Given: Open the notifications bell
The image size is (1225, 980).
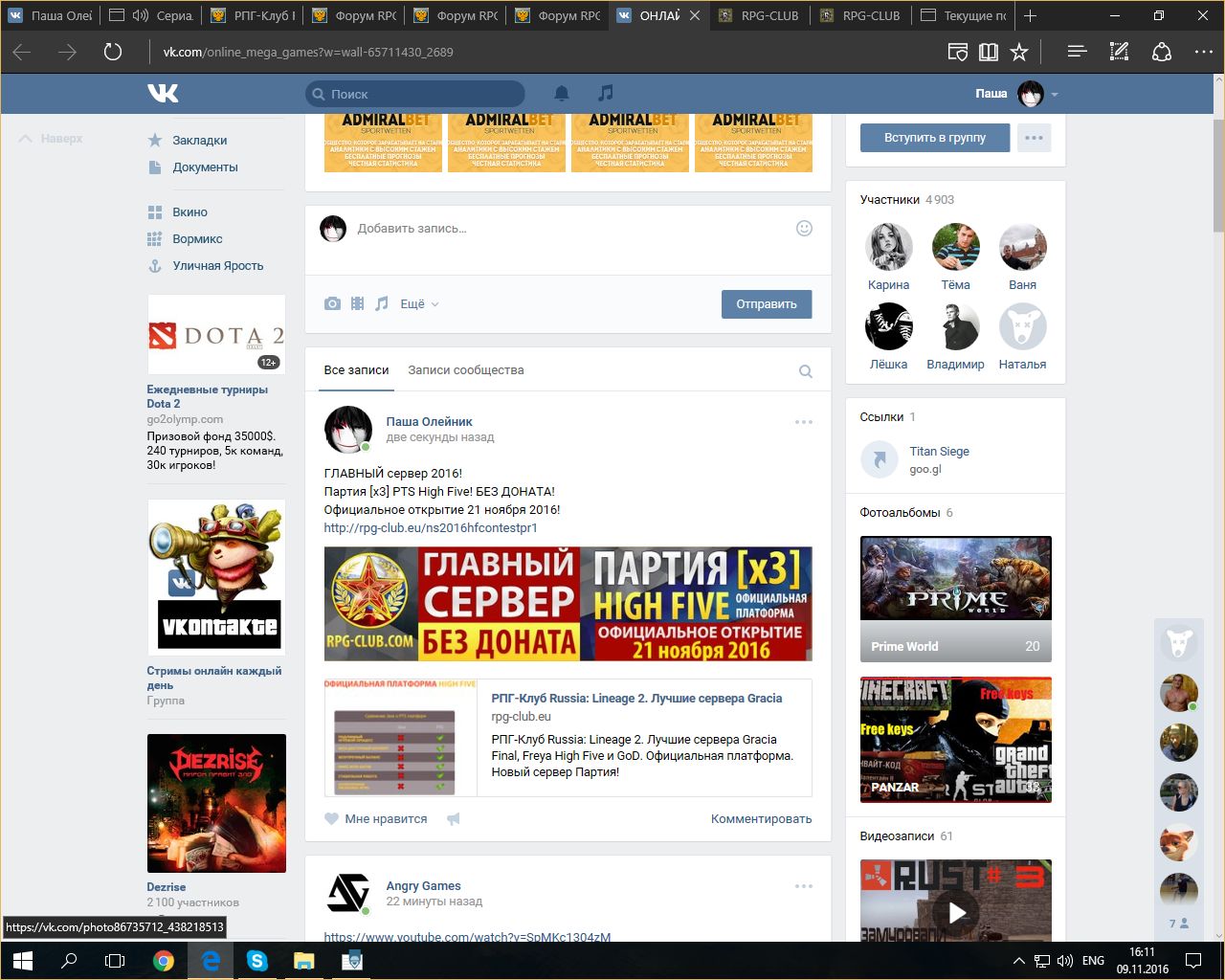Looking at the screenshot, I should pyautogui.click(x=562, y=93).
